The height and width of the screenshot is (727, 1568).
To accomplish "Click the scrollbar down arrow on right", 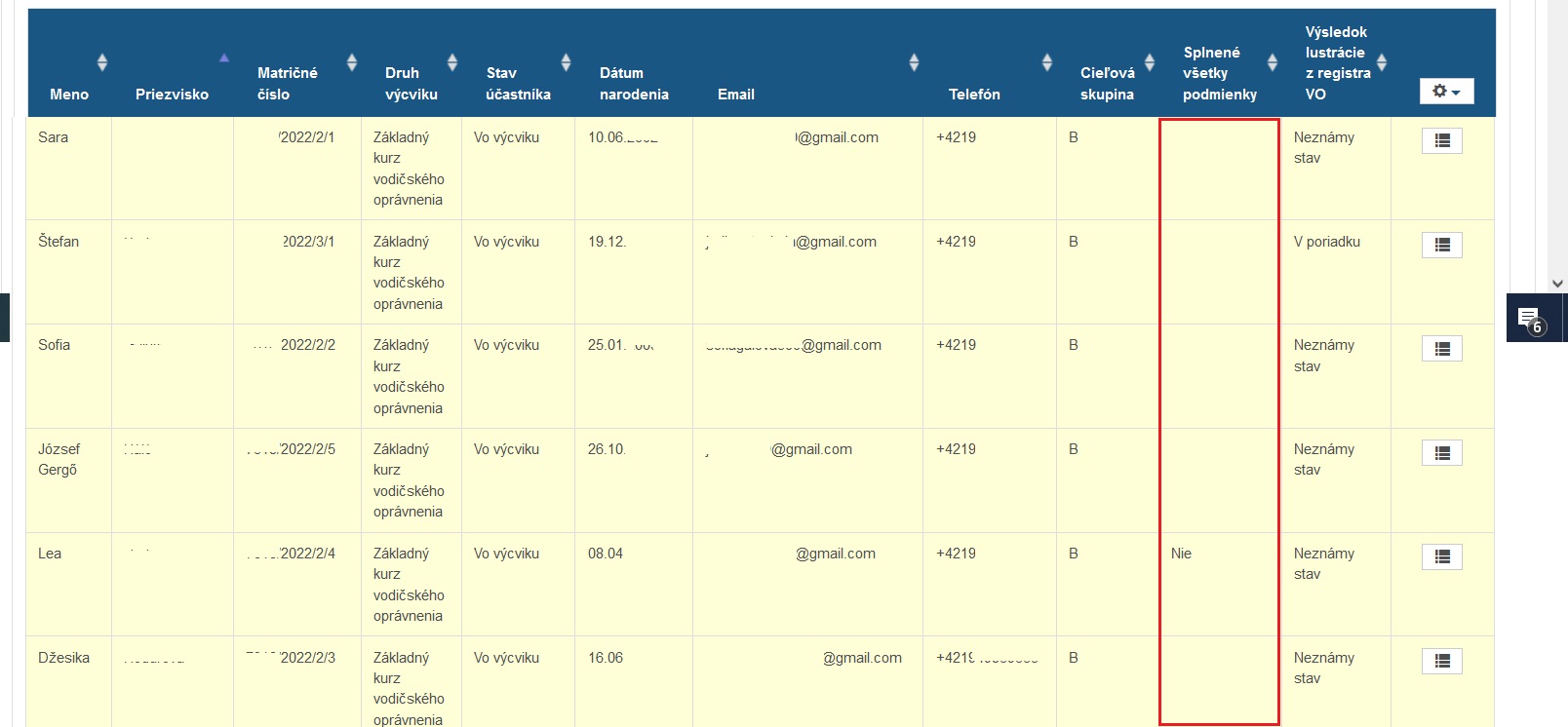I will pos(1557,284).
